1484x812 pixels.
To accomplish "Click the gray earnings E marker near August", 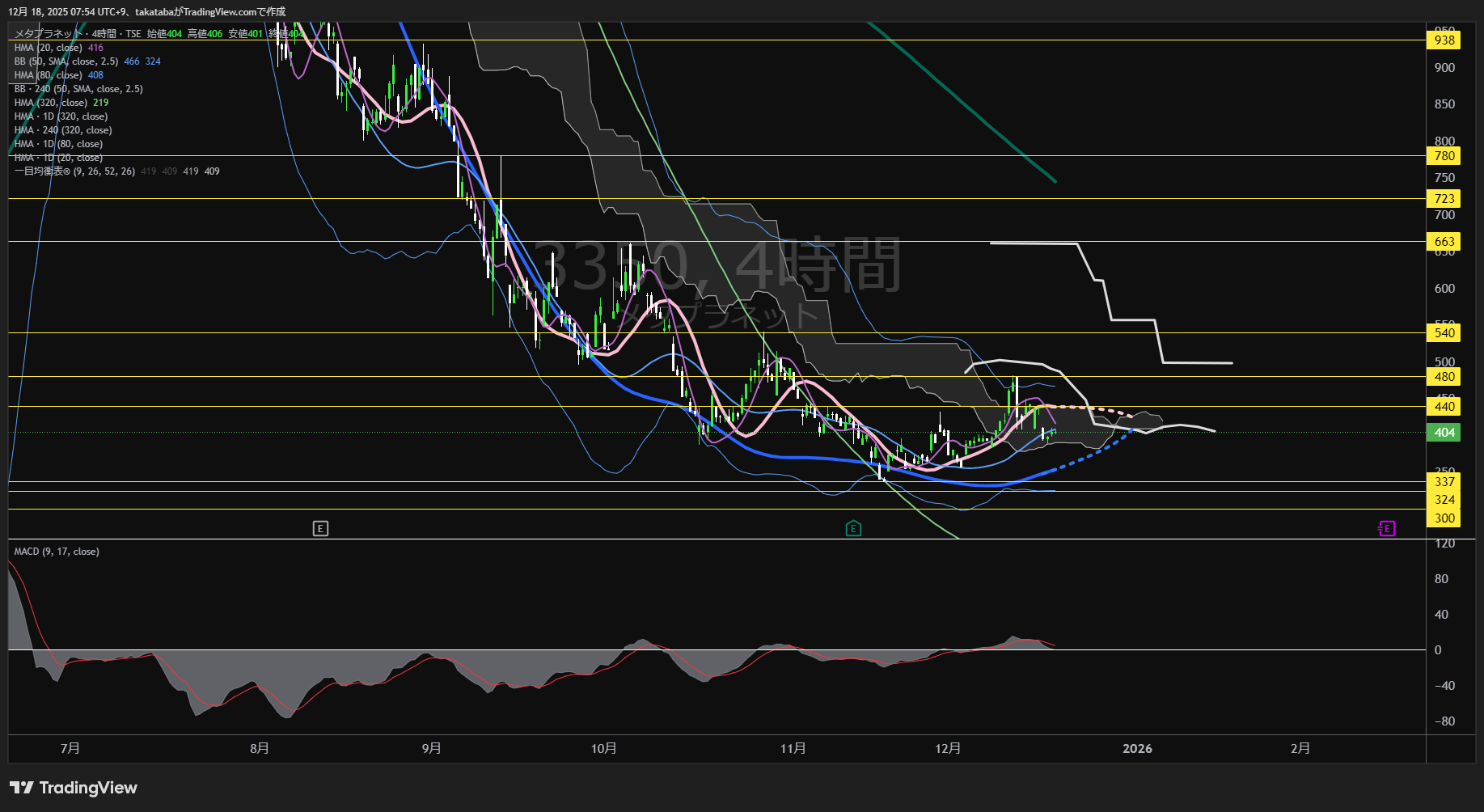I will pos(320,529).
